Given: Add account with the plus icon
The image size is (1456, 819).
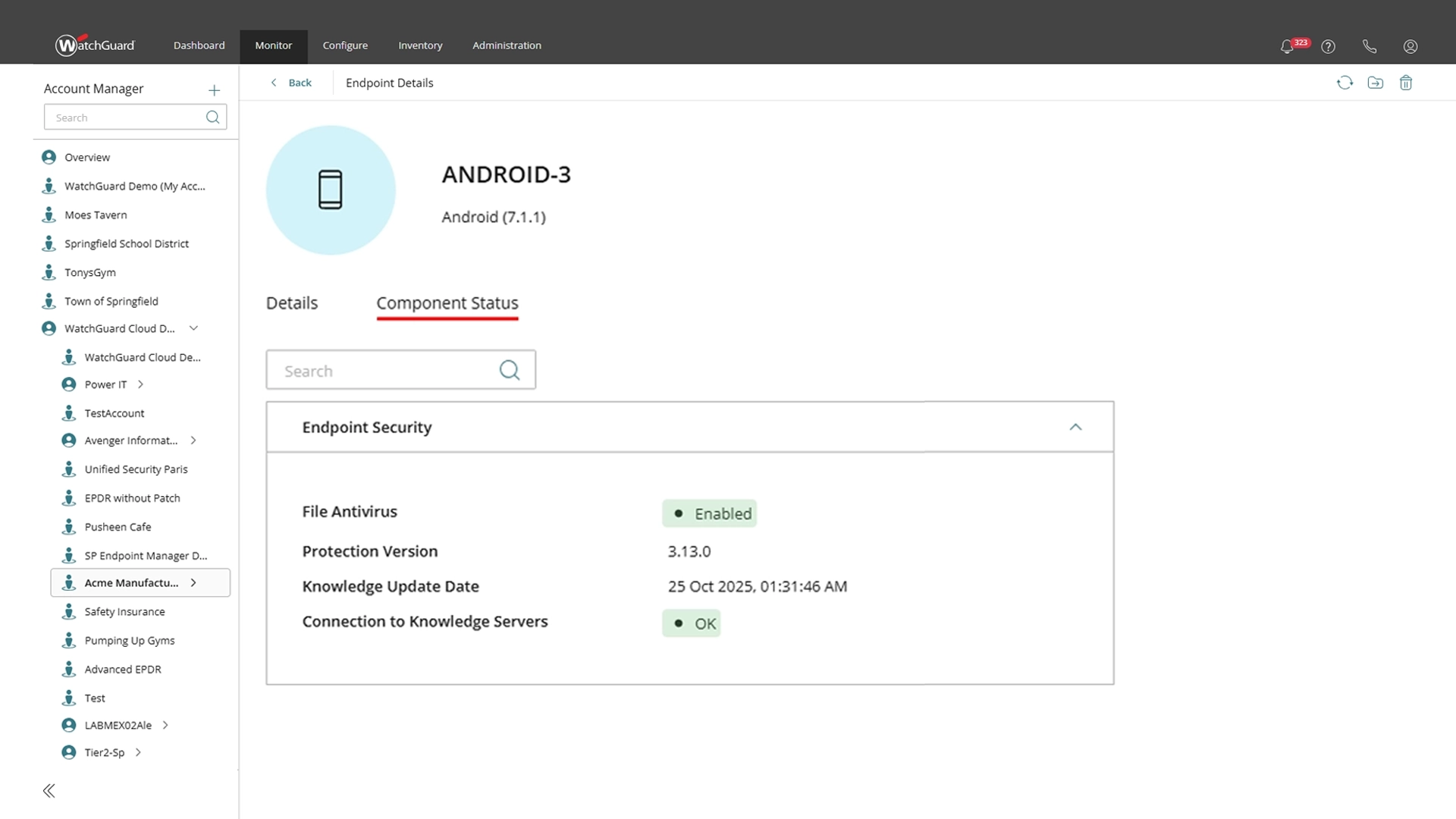Looking at the screenshot, I should (x=214, y=90).
